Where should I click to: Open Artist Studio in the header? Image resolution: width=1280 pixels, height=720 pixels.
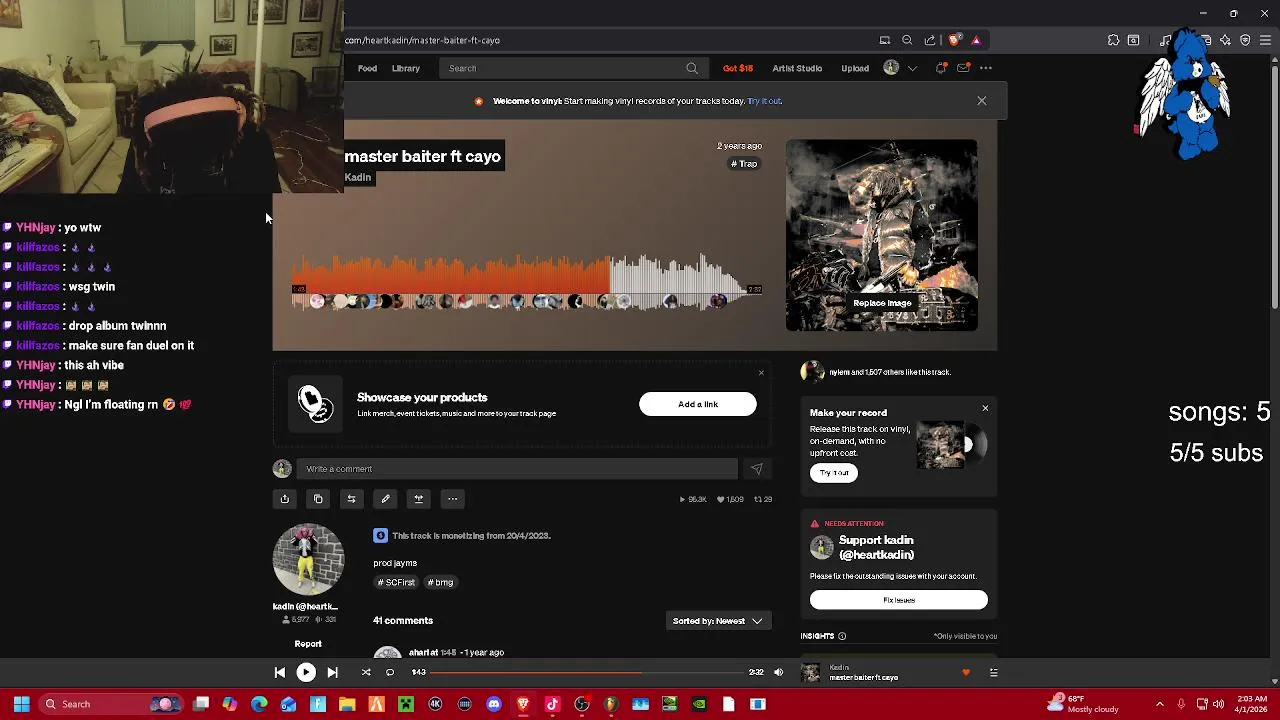[x=797, y=68]
